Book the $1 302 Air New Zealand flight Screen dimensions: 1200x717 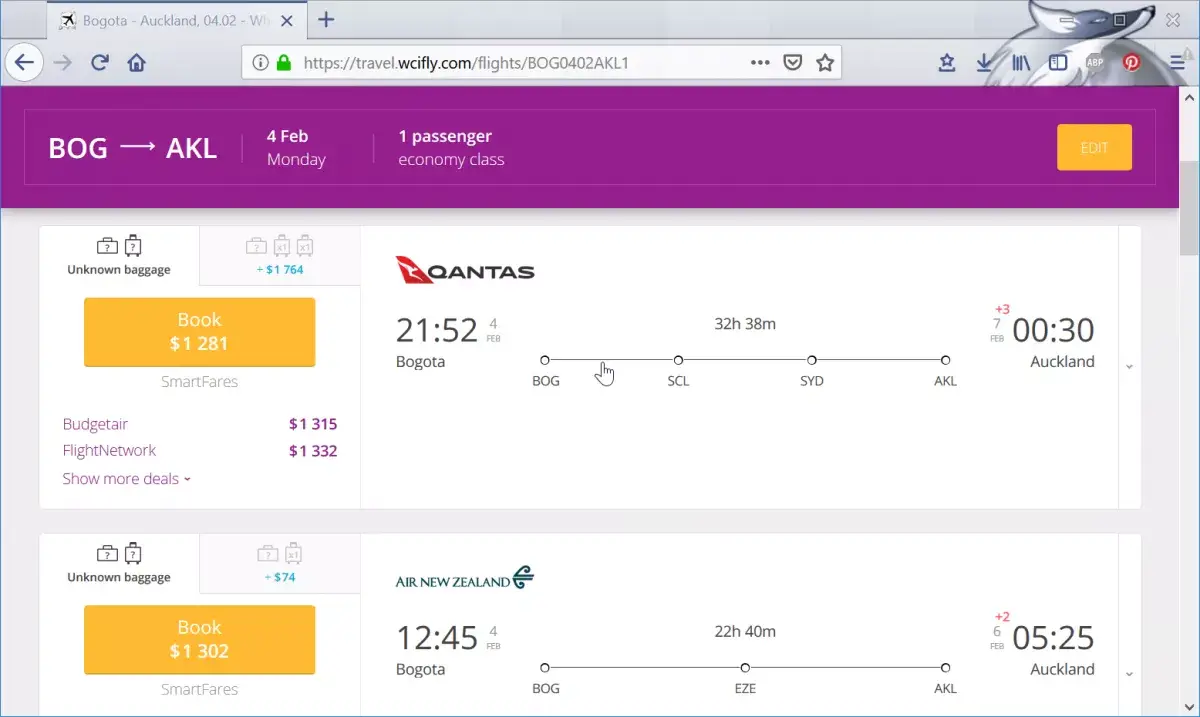click(199, 640)
